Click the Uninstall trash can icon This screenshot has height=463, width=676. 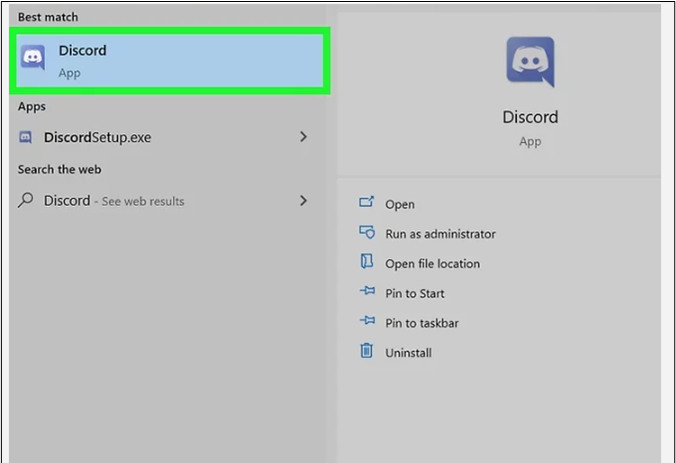(x=366, y=350)
